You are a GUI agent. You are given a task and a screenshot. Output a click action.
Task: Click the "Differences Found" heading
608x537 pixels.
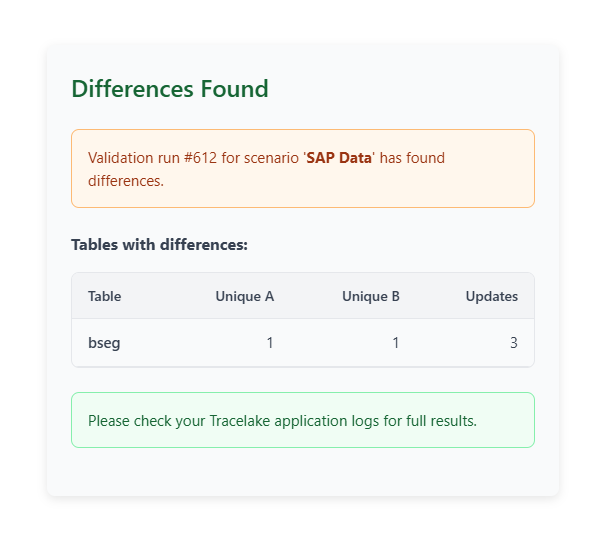pos(170,88)
